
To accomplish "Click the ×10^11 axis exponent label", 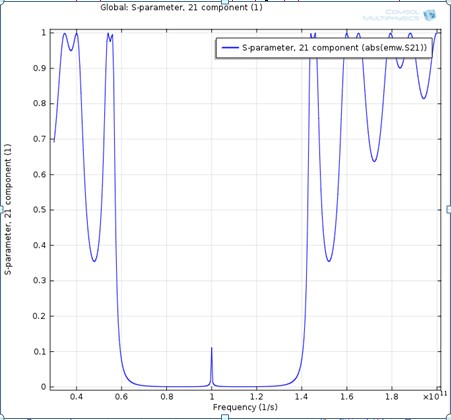I will [434, 396].
